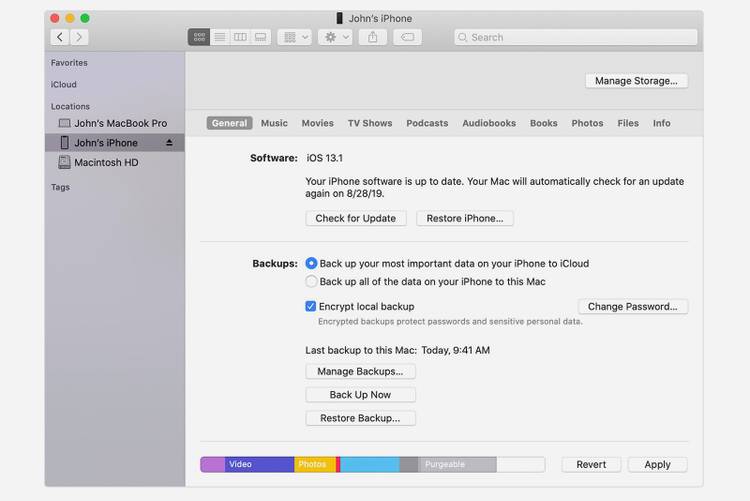Switch to the Photos tab

pyautogui.click(x=587, y=123)
